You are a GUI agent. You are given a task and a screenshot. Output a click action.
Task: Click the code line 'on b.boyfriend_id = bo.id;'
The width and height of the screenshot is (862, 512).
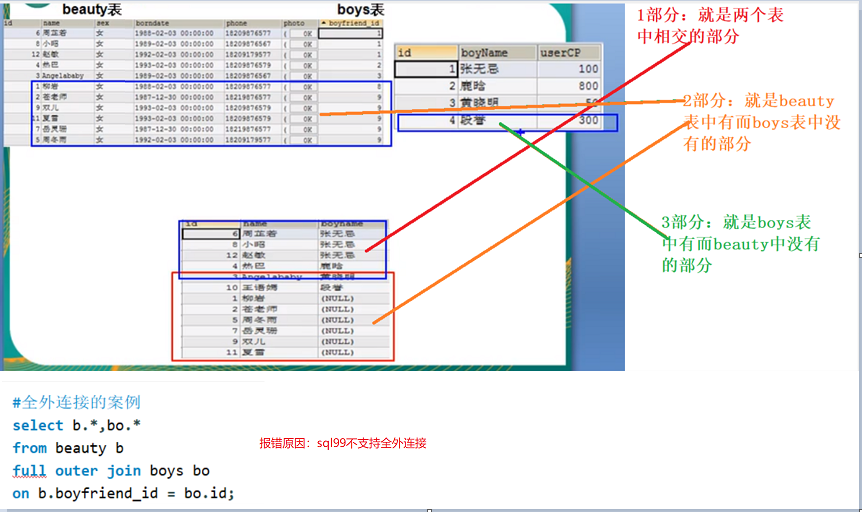123,493
